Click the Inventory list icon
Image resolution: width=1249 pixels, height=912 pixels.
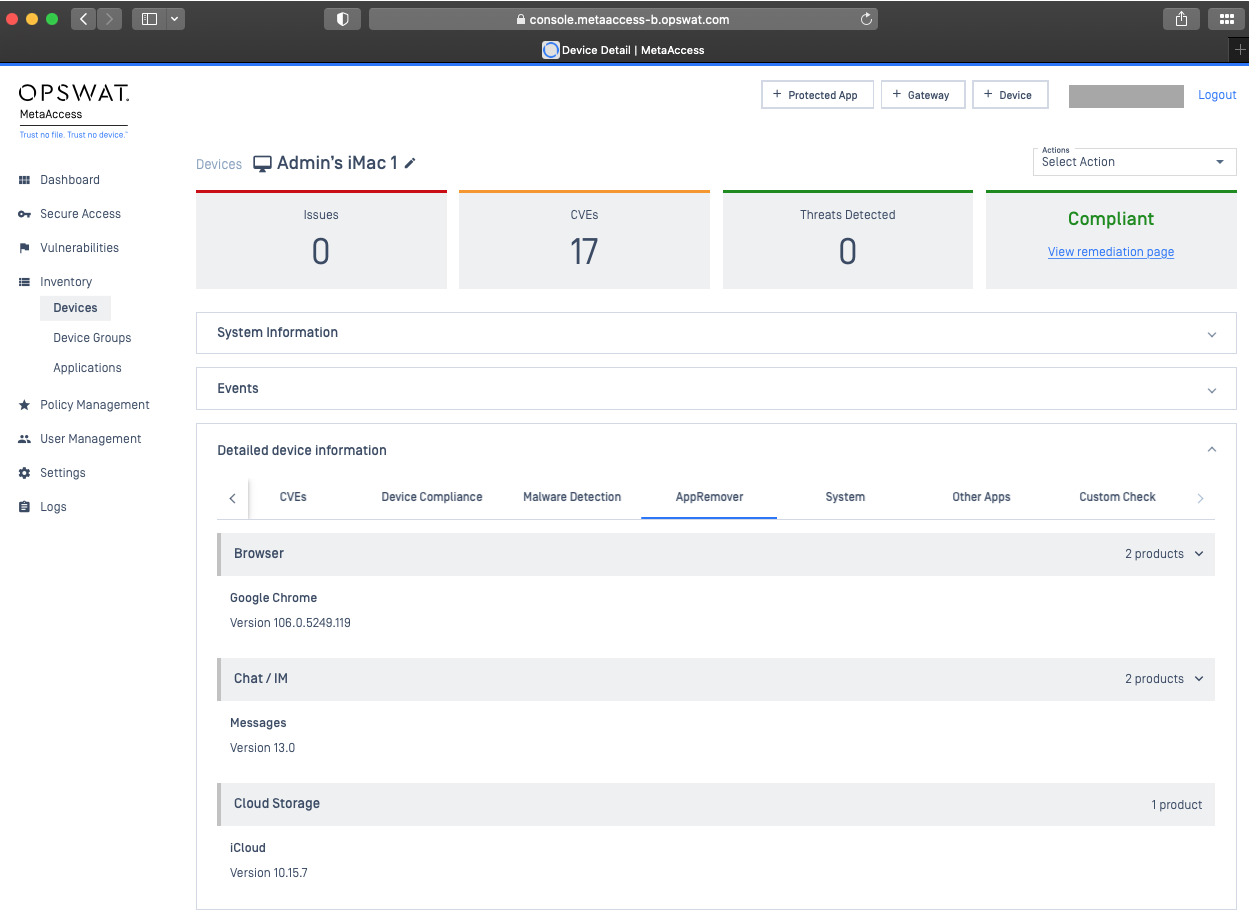click(x=25, y=282)
